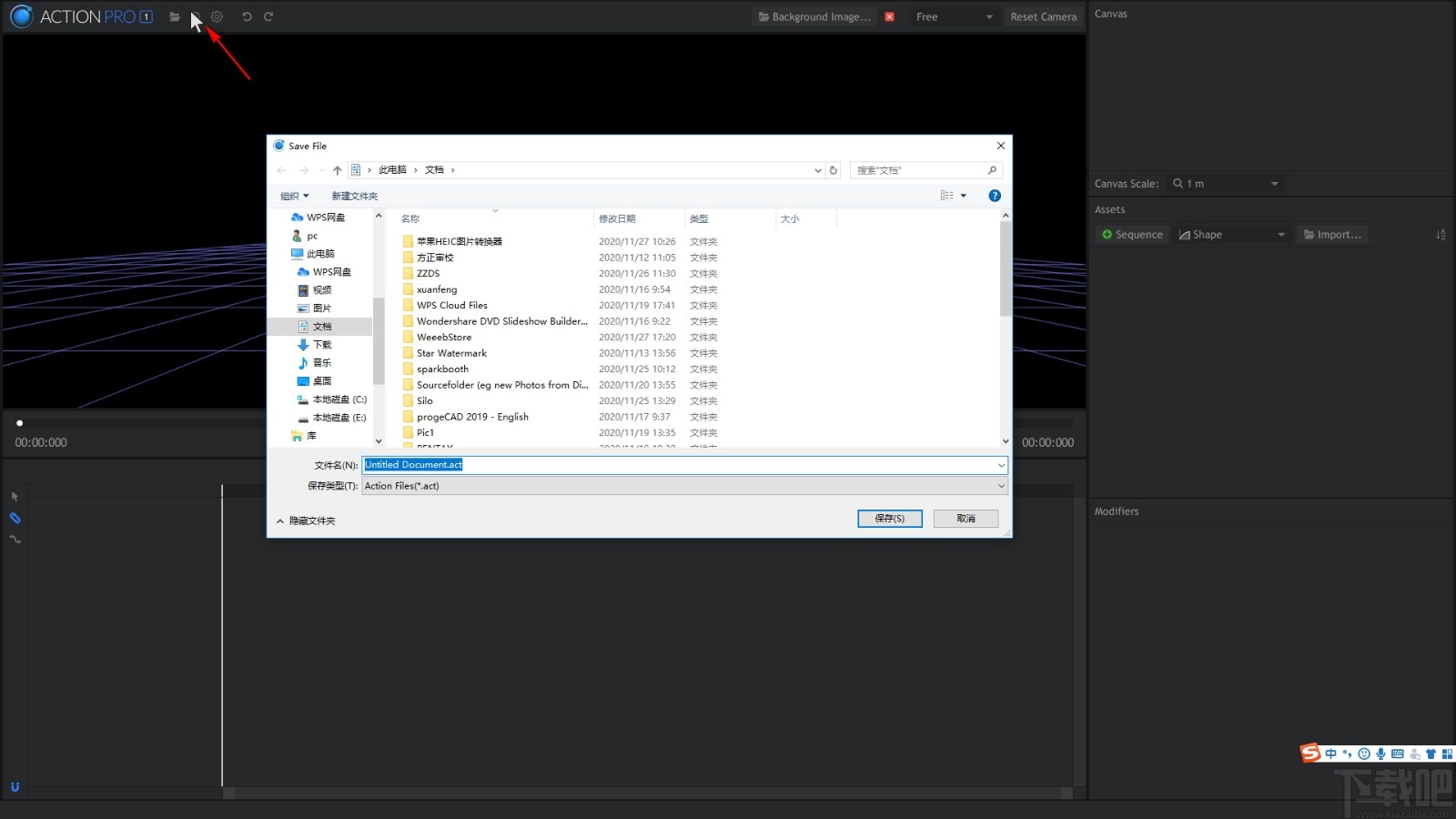Sort assets alphabetically with A-Z icon
The width and height of the screenshot is (1456, 819).
(1441, 234)
